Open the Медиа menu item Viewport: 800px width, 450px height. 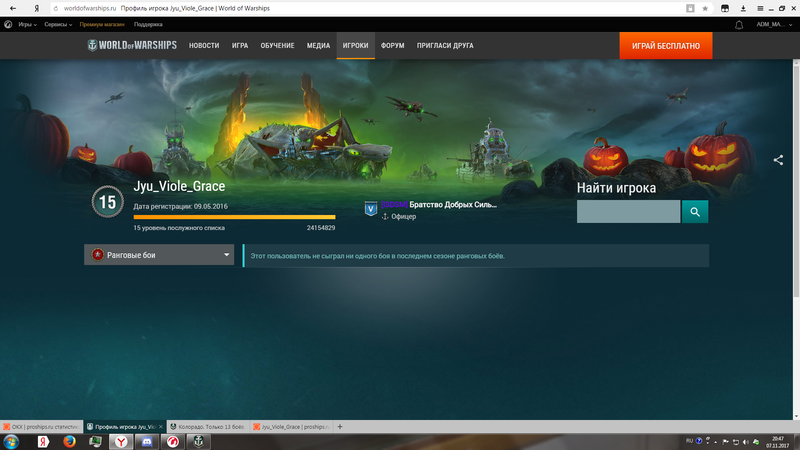[318, 45]
